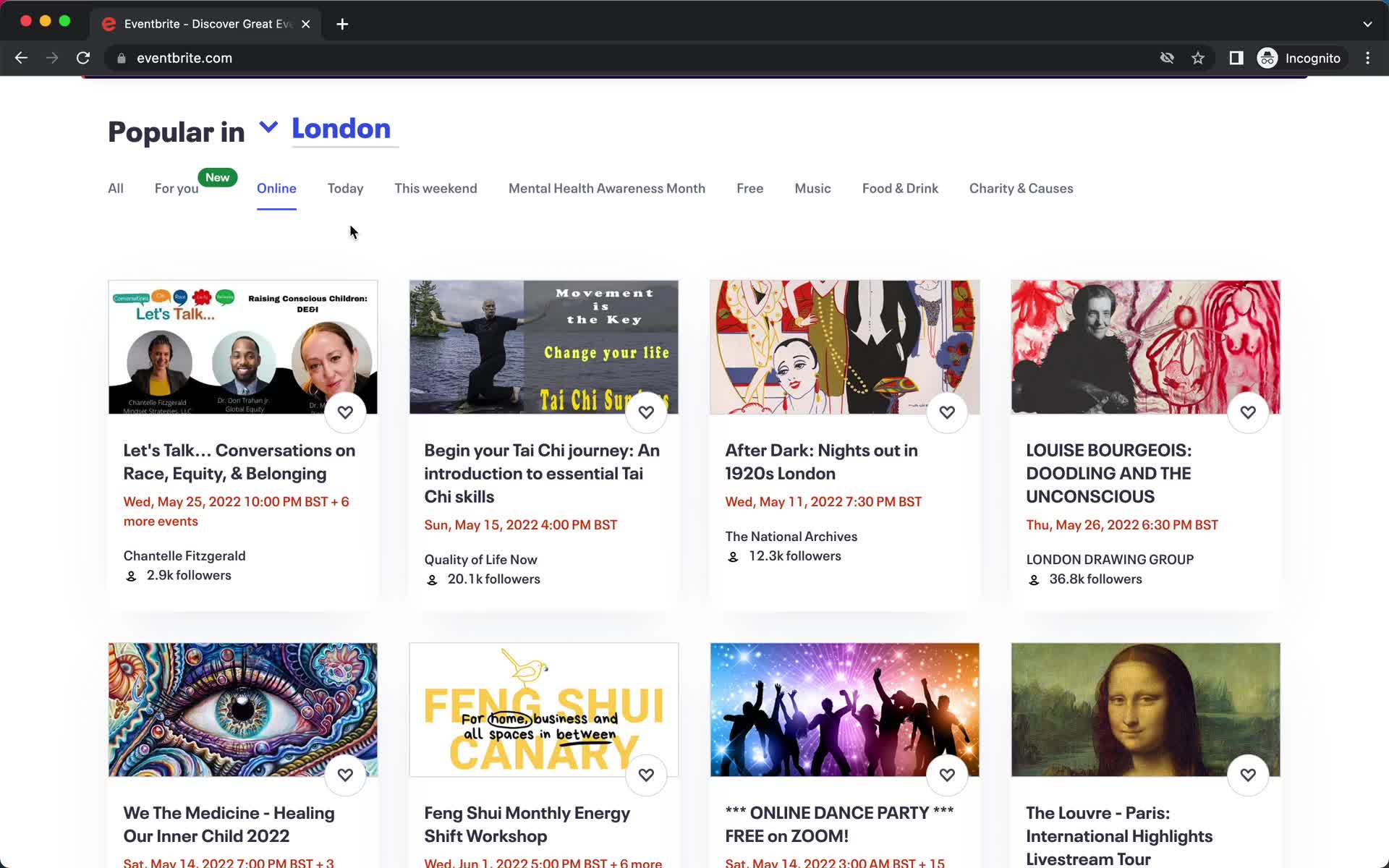Select the All filter tab
This screenshot has height=868, width=1389.
[116, 188]
